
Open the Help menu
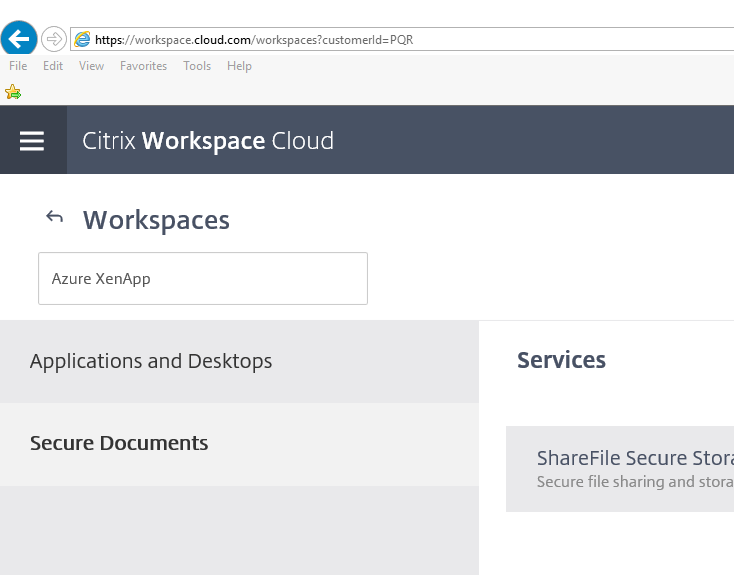pos(239,66)
